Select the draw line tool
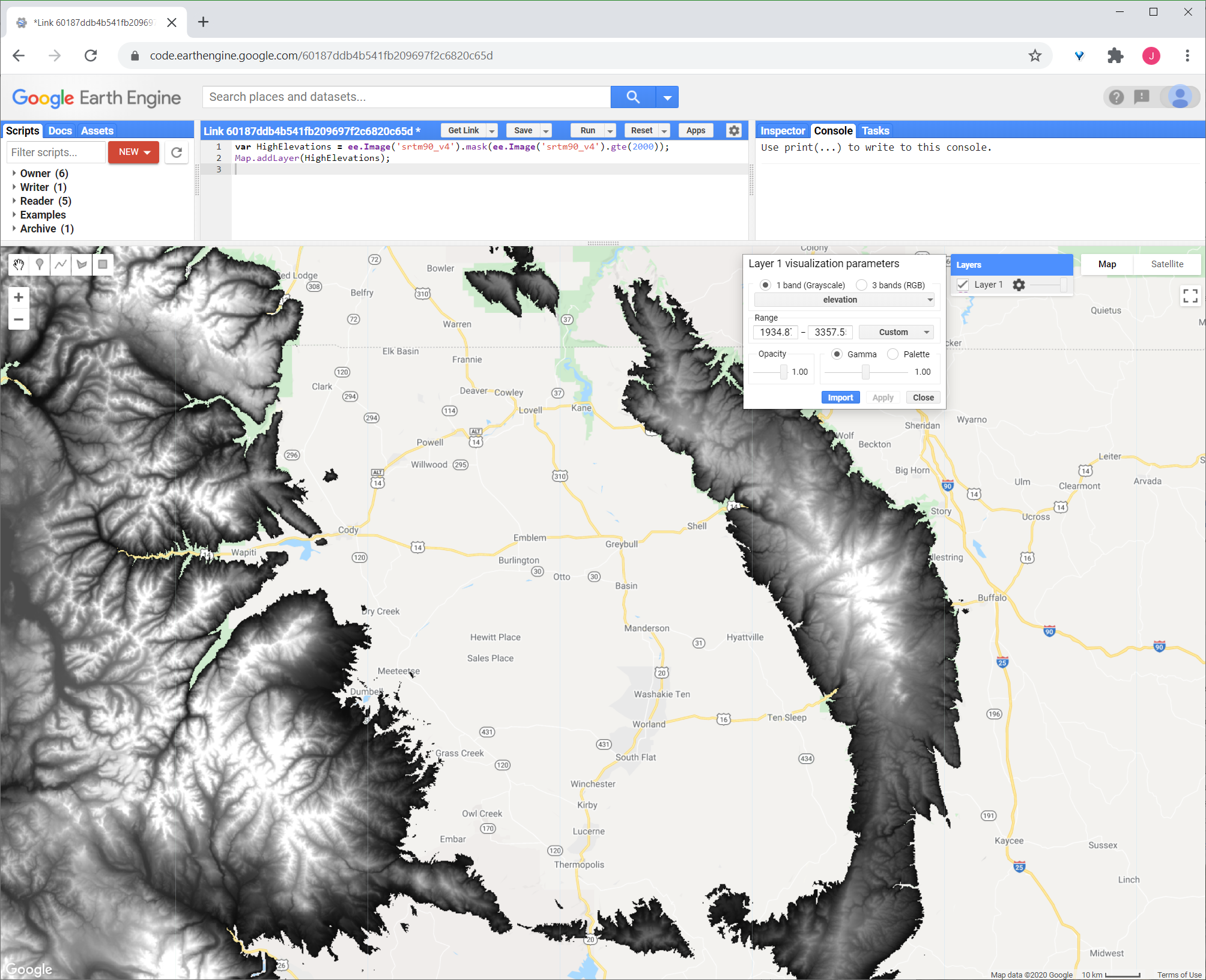1206x980 pixels. (x=61, y=264)
